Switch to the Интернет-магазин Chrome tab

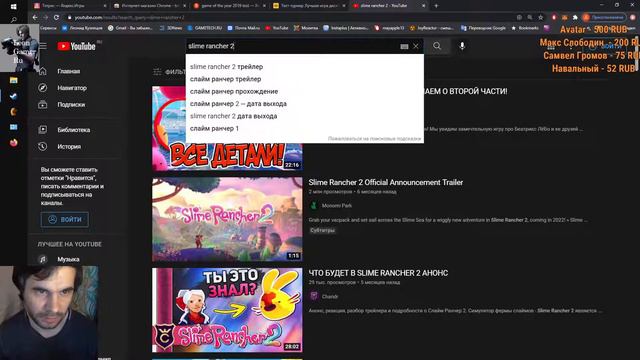pos(150,6)
